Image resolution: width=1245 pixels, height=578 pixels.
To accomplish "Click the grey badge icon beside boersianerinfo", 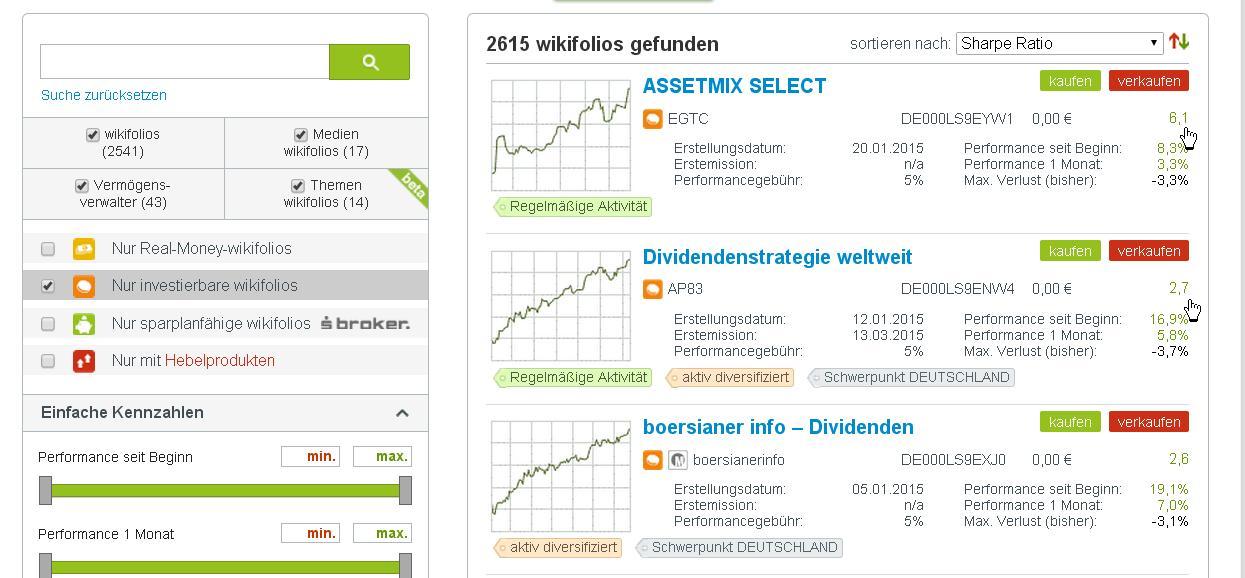I will 677,460.
